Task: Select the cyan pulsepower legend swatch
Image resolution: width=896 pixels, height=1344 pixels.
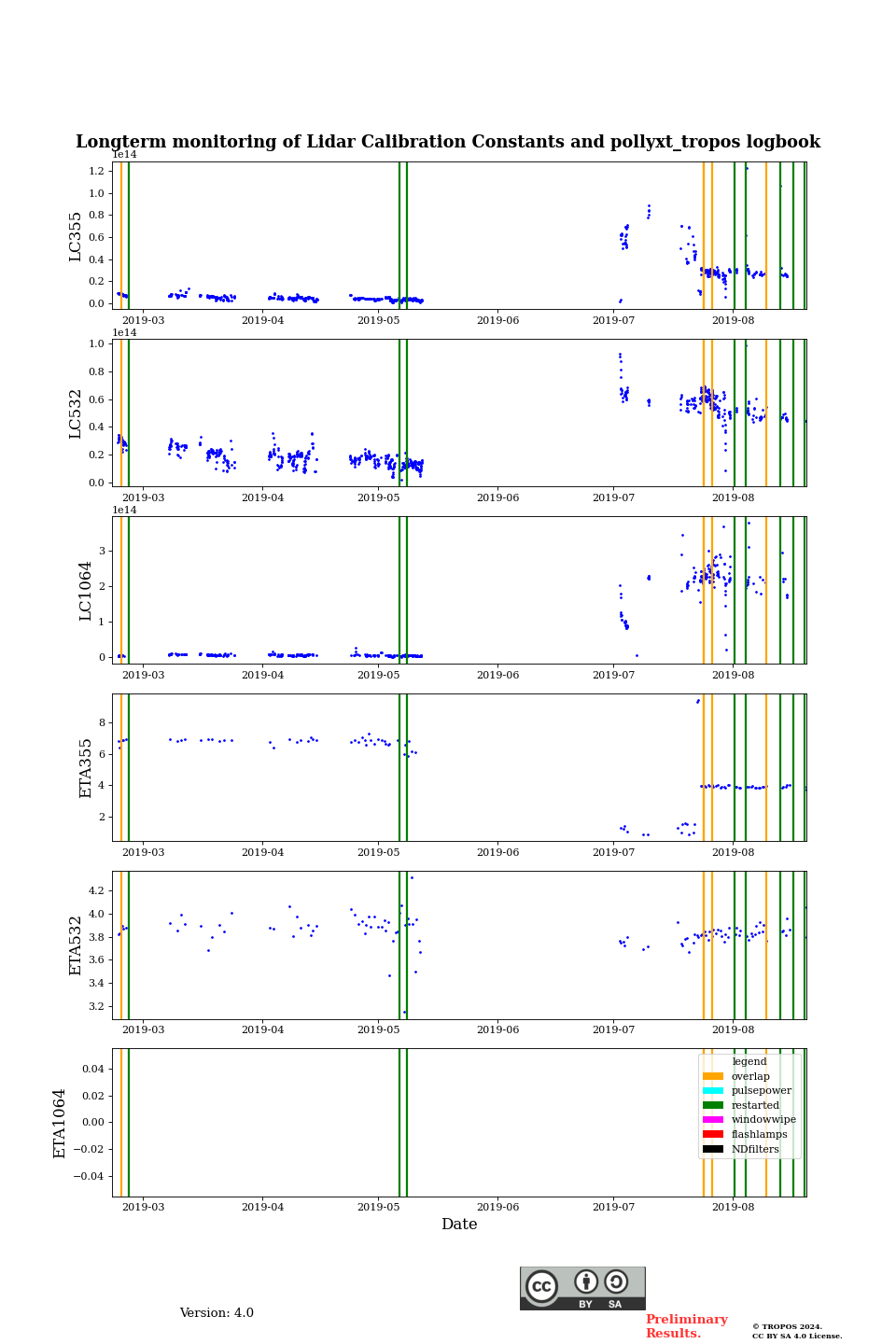Action: [713, 1091]
